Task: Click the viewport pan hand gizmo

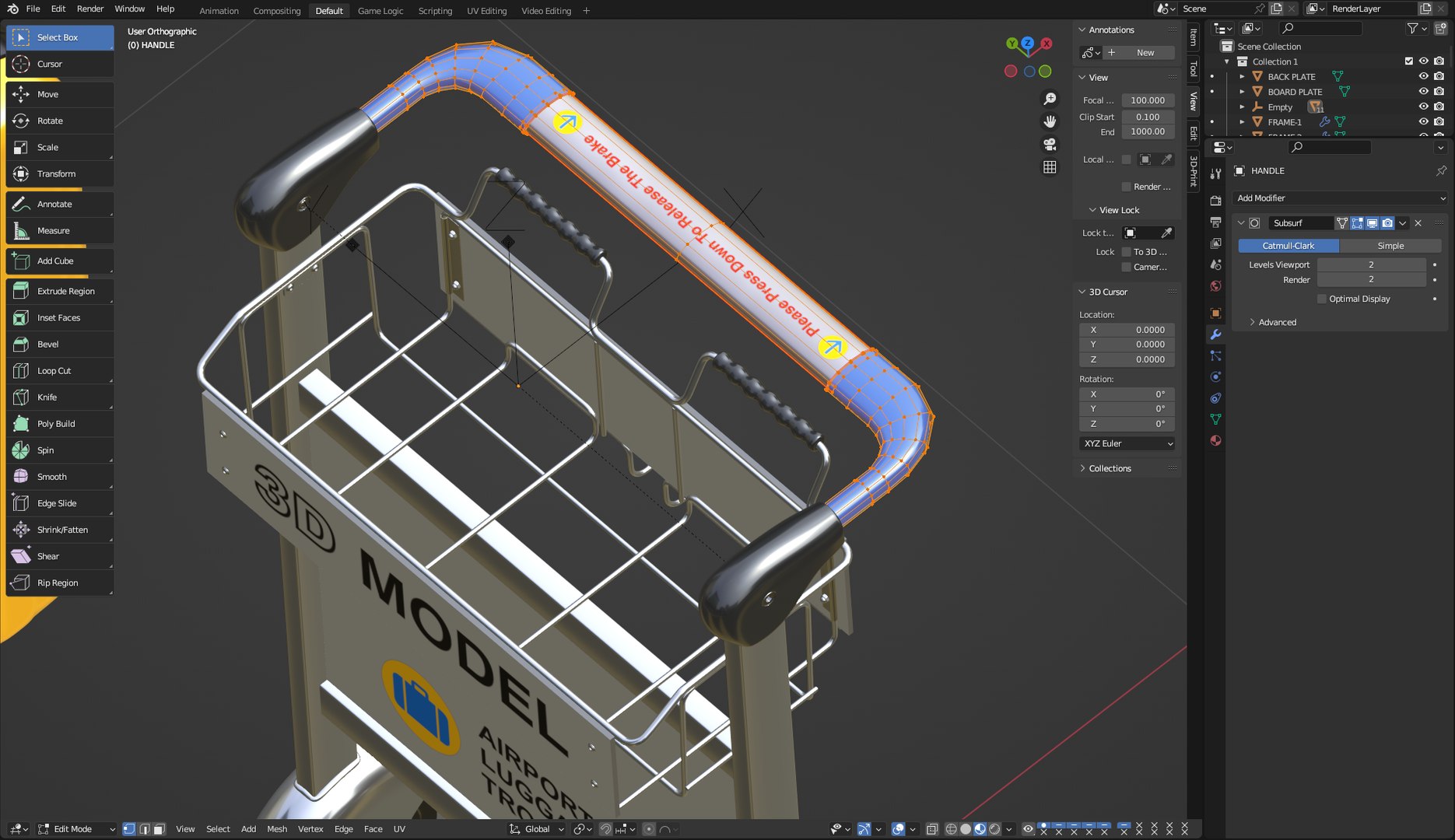Action: click(x=1050, y=121)
